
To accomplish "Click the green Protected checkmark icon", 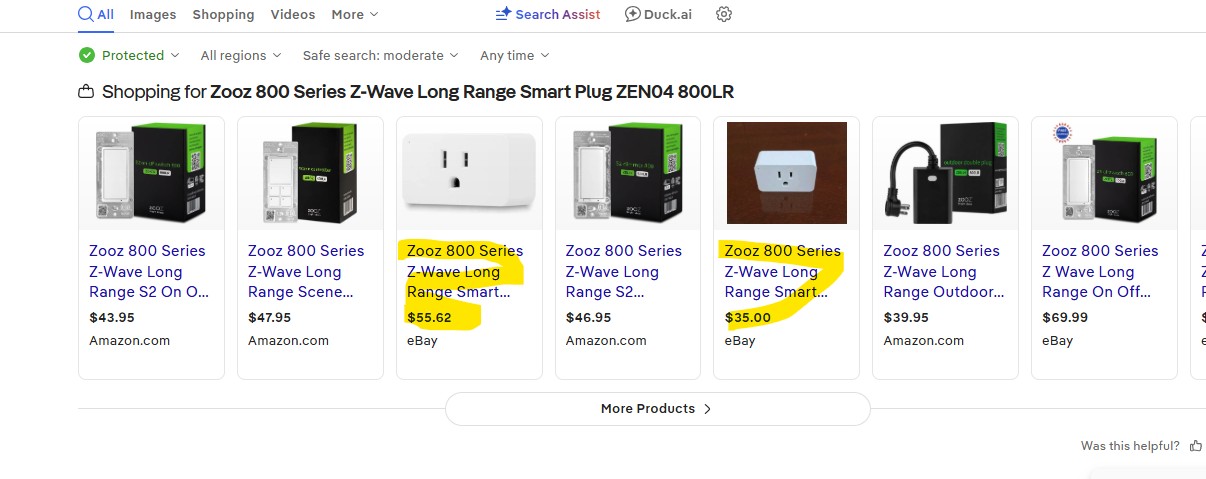I will pyautogui.click(x=87, y=55).
